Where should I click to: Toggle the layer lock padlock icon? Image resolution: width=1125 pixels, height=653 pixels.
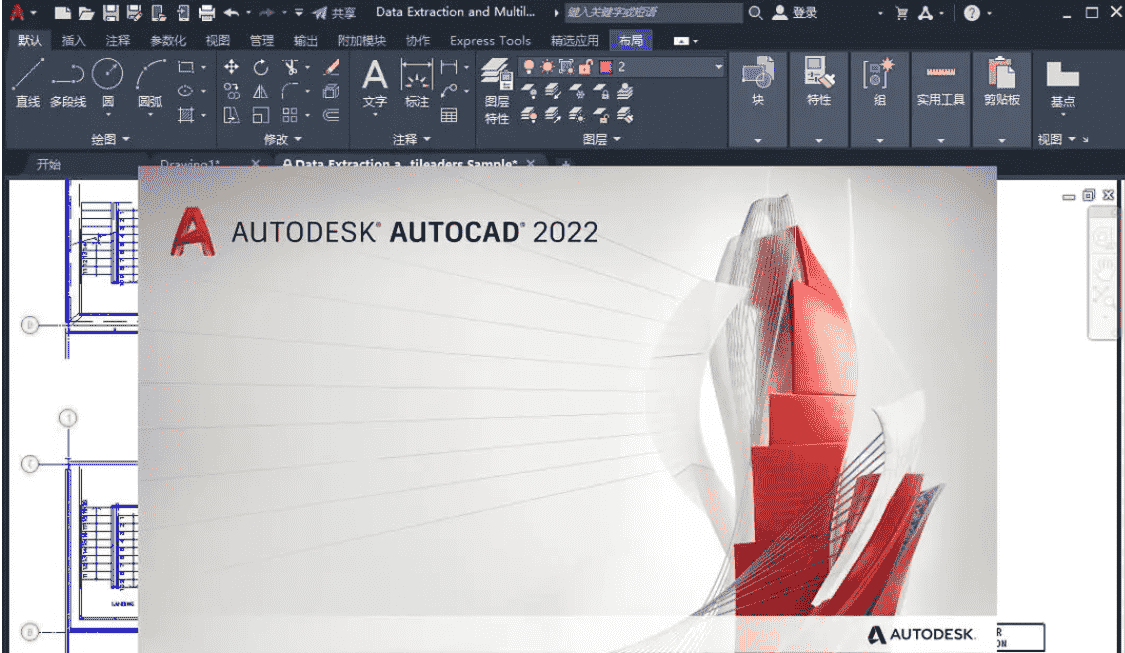(x=585, y=67)
